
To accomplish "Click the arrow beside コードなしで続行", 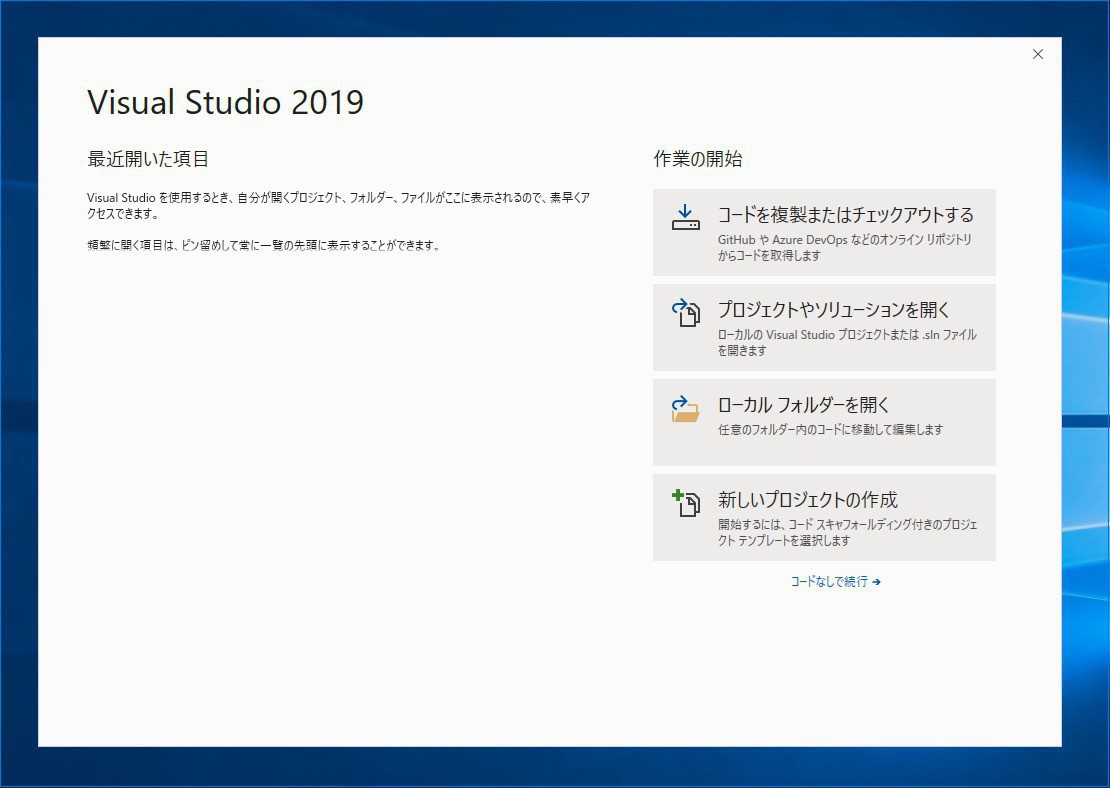I will point(876,582).
